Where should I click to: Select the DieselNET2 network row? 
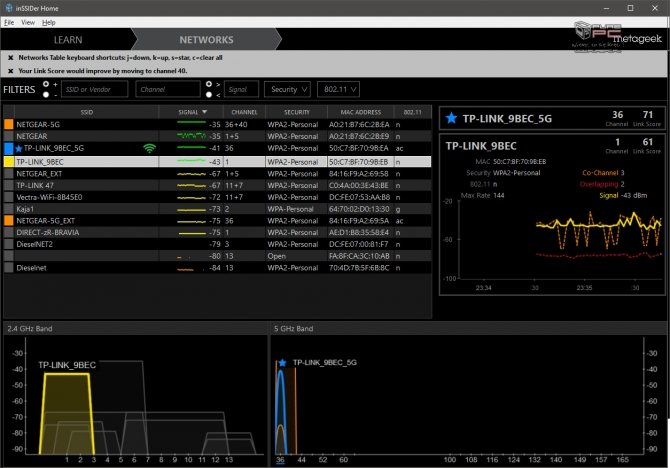click(x=217, y=244)
